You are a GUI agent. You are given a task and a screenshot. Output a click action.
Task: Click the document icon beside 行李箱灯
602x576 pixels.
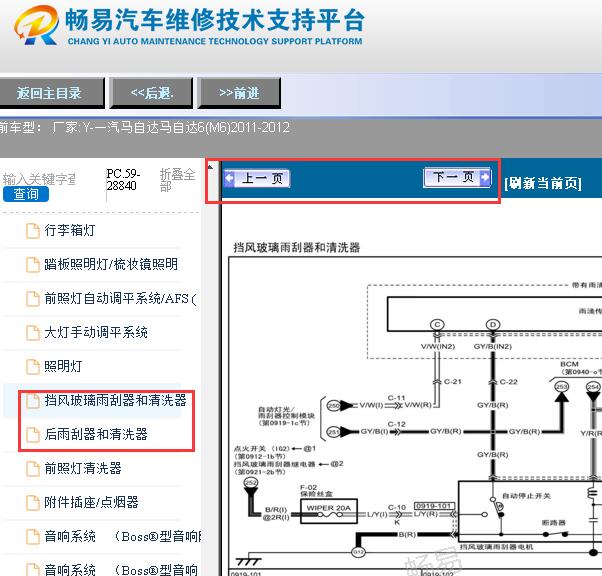(33, 231)
